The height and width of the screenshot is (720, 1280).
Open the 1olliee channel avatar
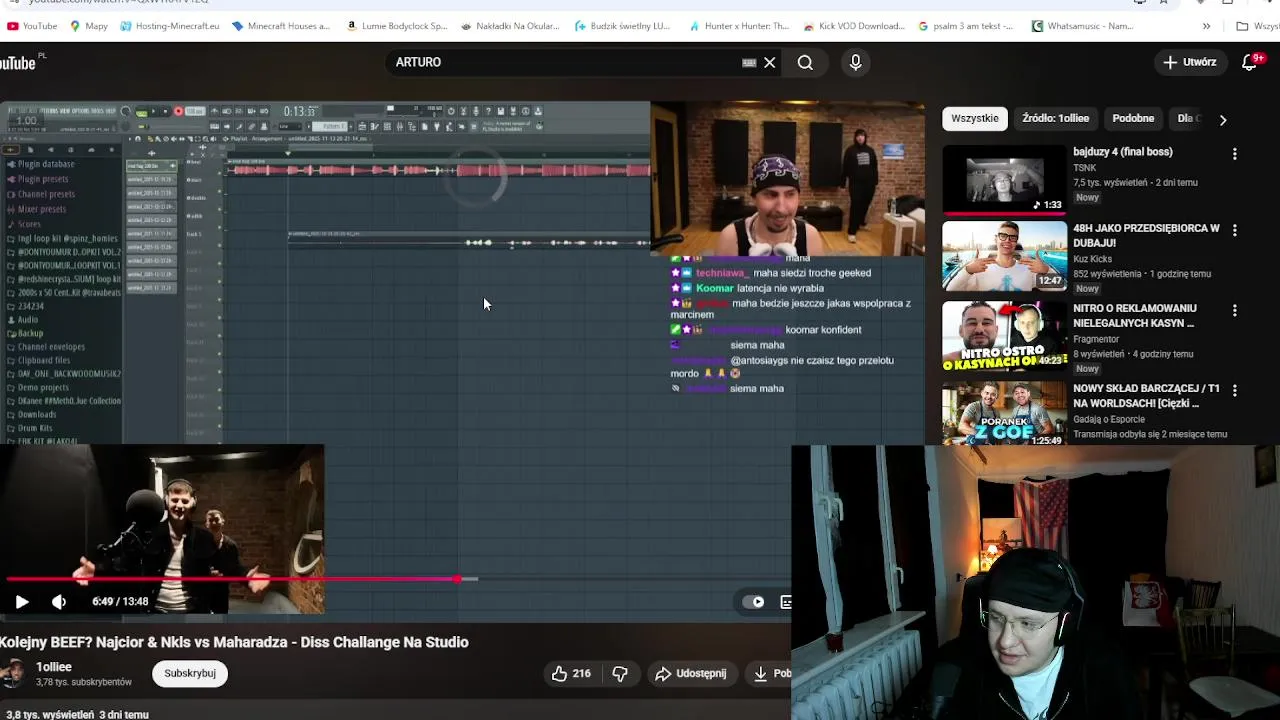pos(13,673)
